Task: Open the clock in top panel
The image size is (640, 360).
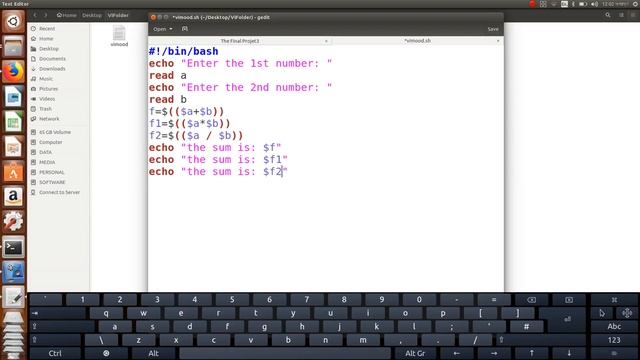Action: click(615, 4)
